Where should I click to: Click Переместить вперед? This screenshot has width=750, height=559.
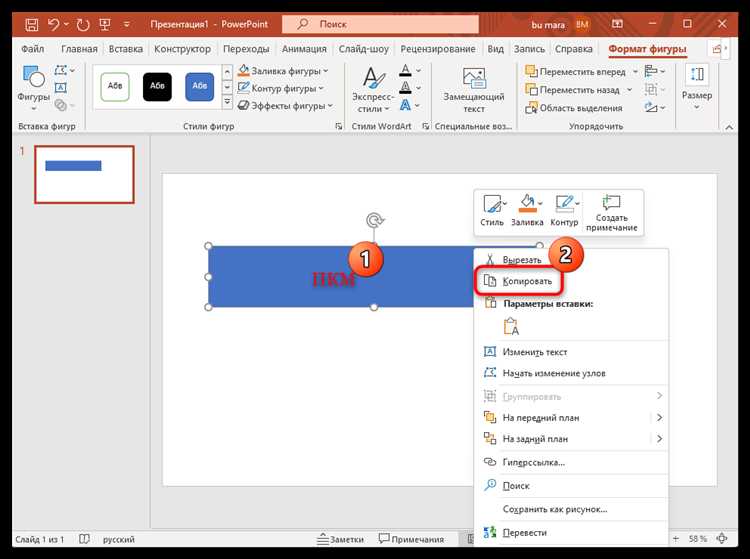click(x=575, y=72)
